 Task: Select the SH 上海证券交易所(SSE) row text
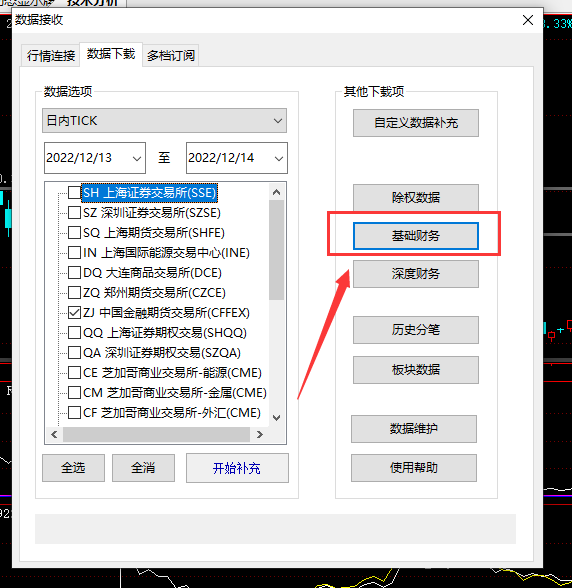[150, 193]
